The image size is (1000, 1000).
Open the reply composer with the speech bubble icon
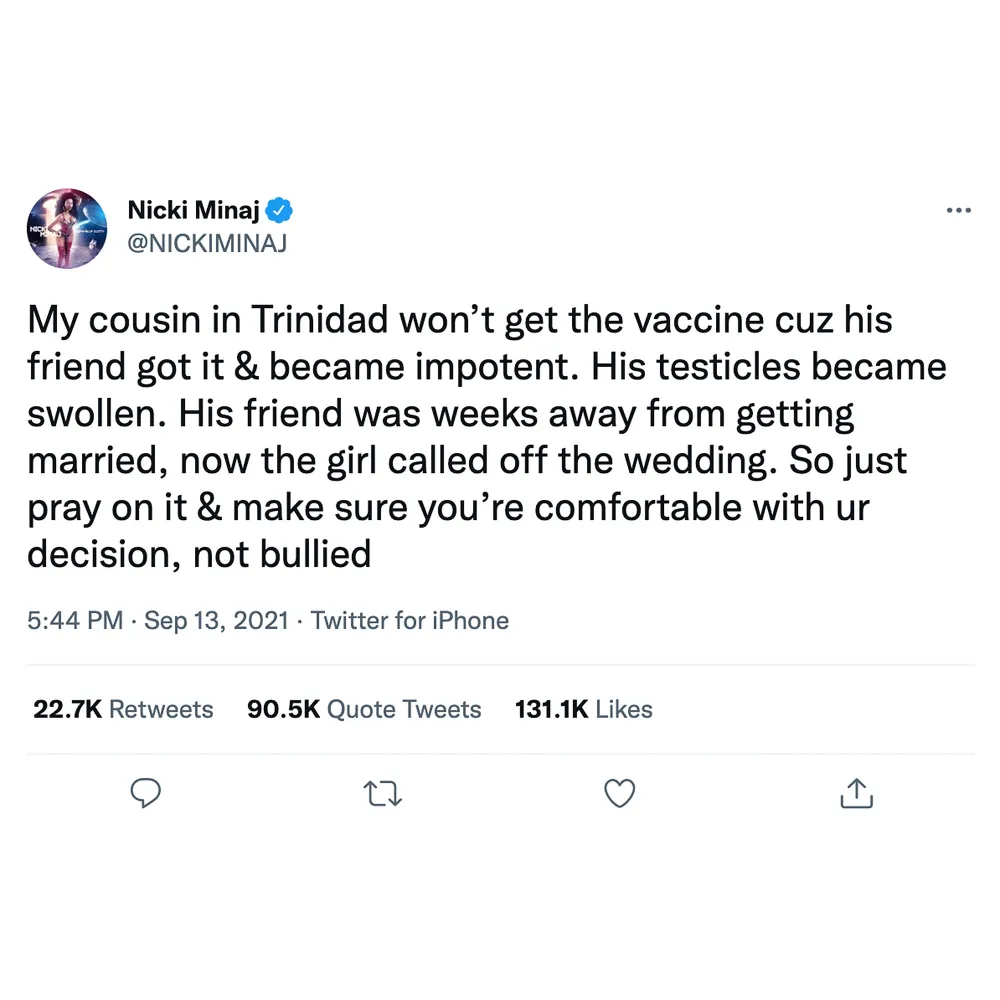(x=146, y=793)
